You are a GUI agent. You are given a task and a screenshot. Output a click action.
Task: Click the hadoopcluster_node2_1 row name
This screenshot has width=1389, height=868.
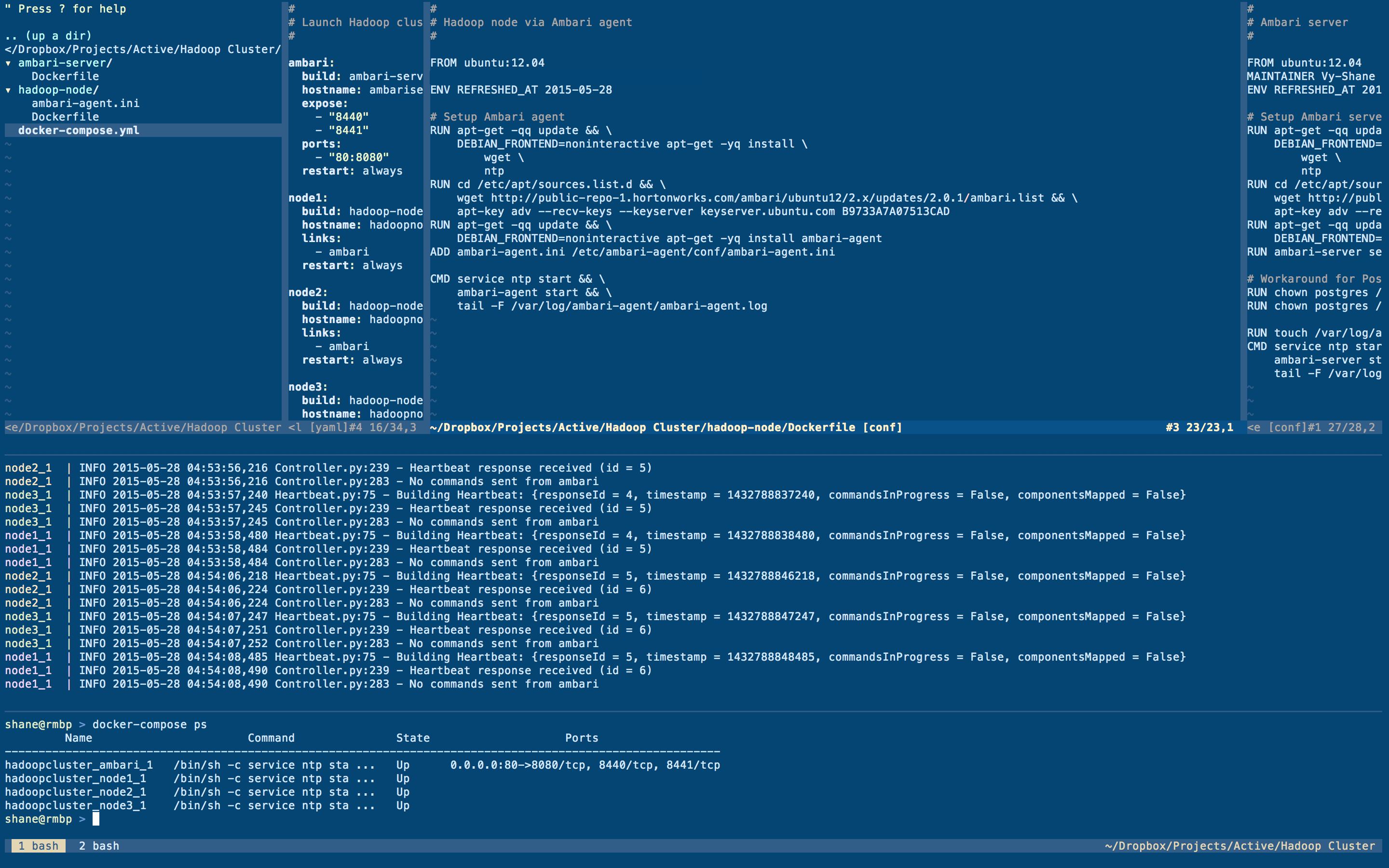pos(75,792)
